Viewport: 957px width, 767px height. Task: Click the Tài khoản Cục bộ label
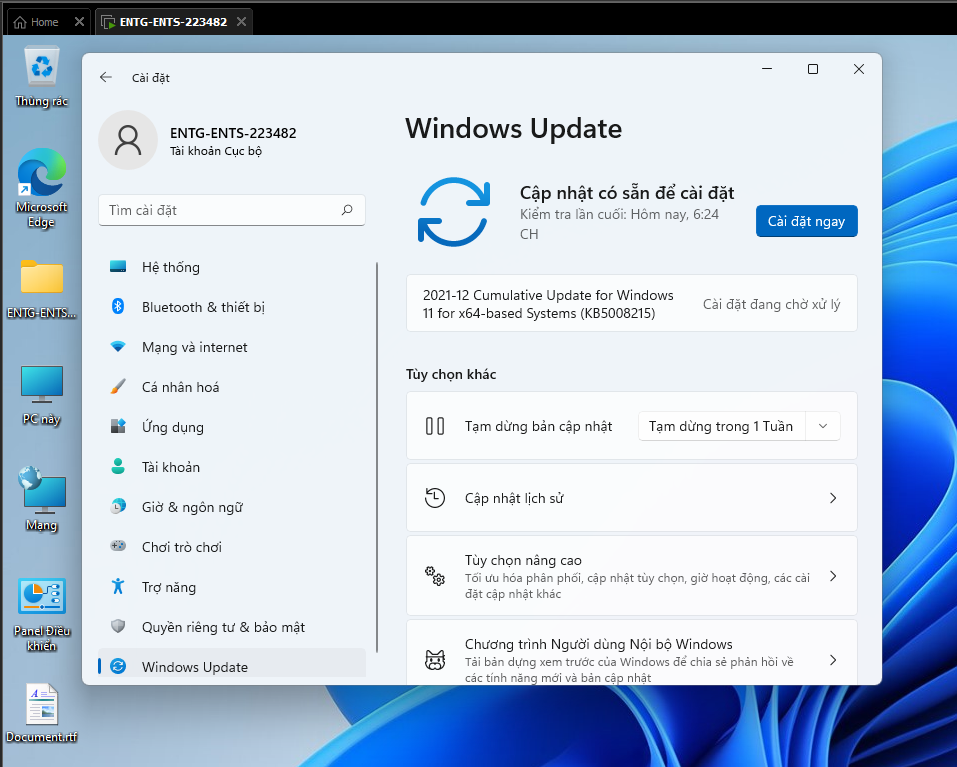click(x=216, y=151)
